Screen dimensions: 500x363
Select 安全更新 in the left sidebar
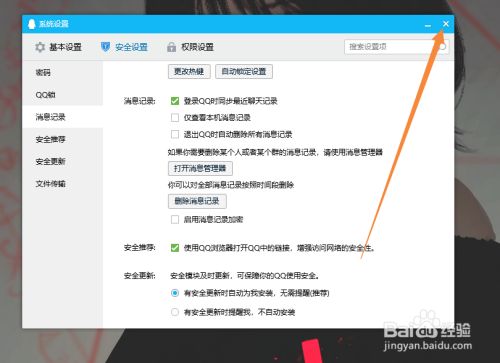coord(63,161)
